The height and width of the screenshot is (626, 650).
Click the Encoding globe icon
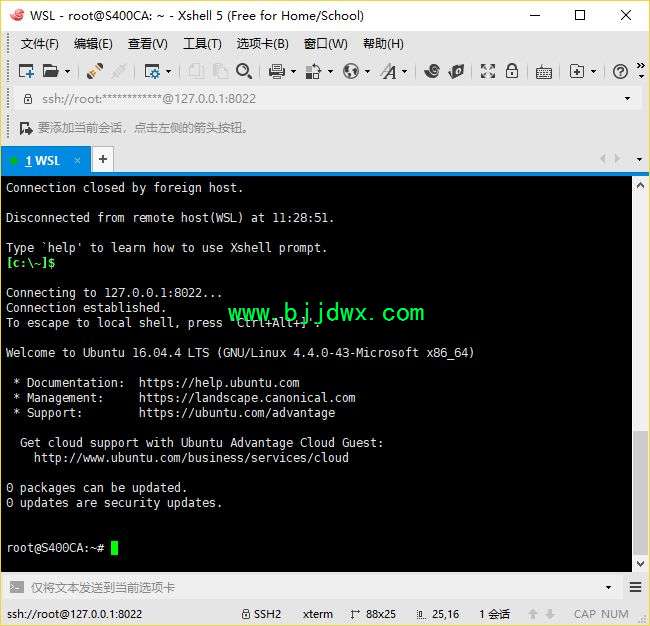coord(351,71)
